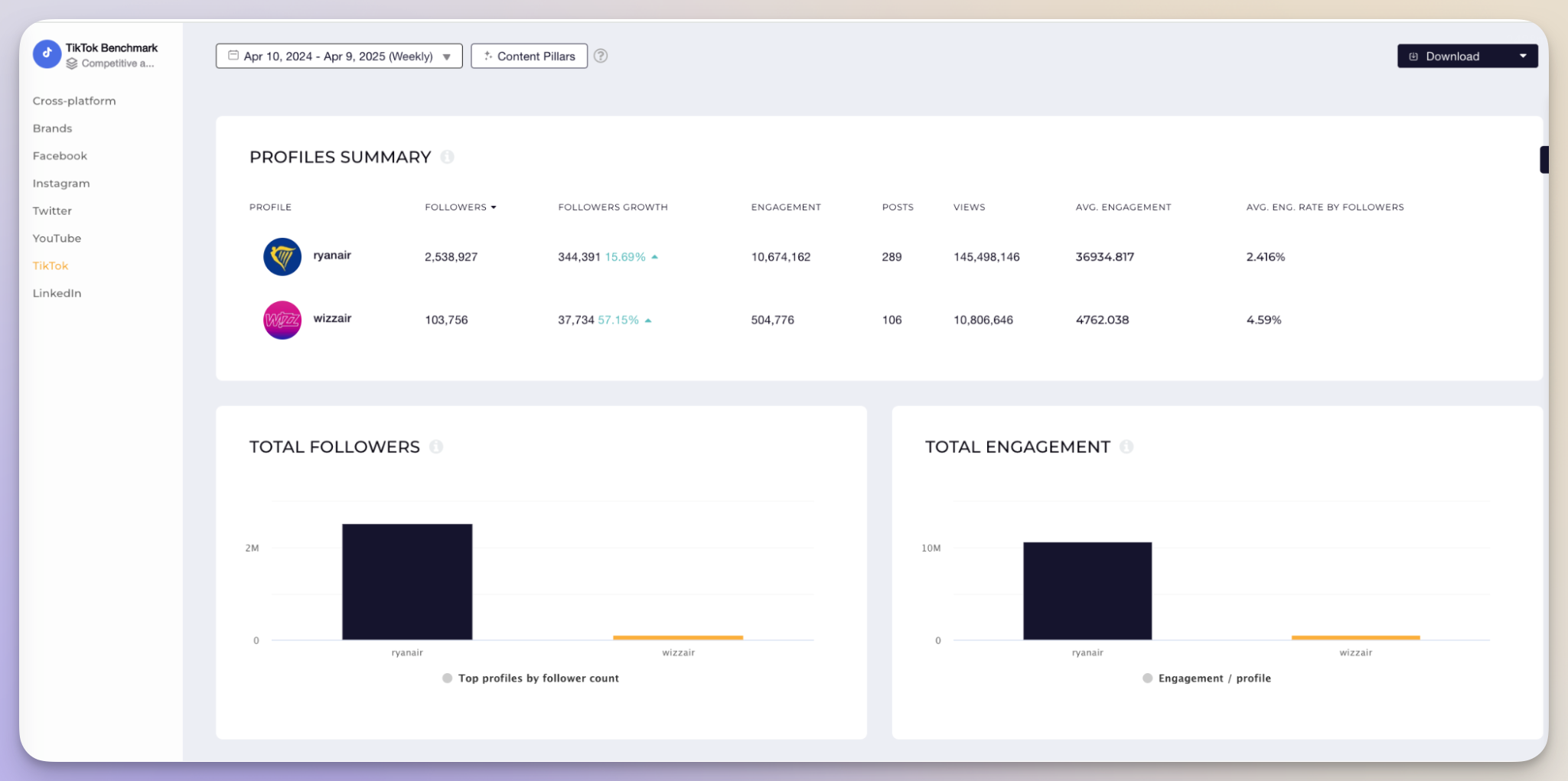Click ryanair followers value 2,538,927
The width and height of the screenshot is (1568, 781).
point(451,257)
